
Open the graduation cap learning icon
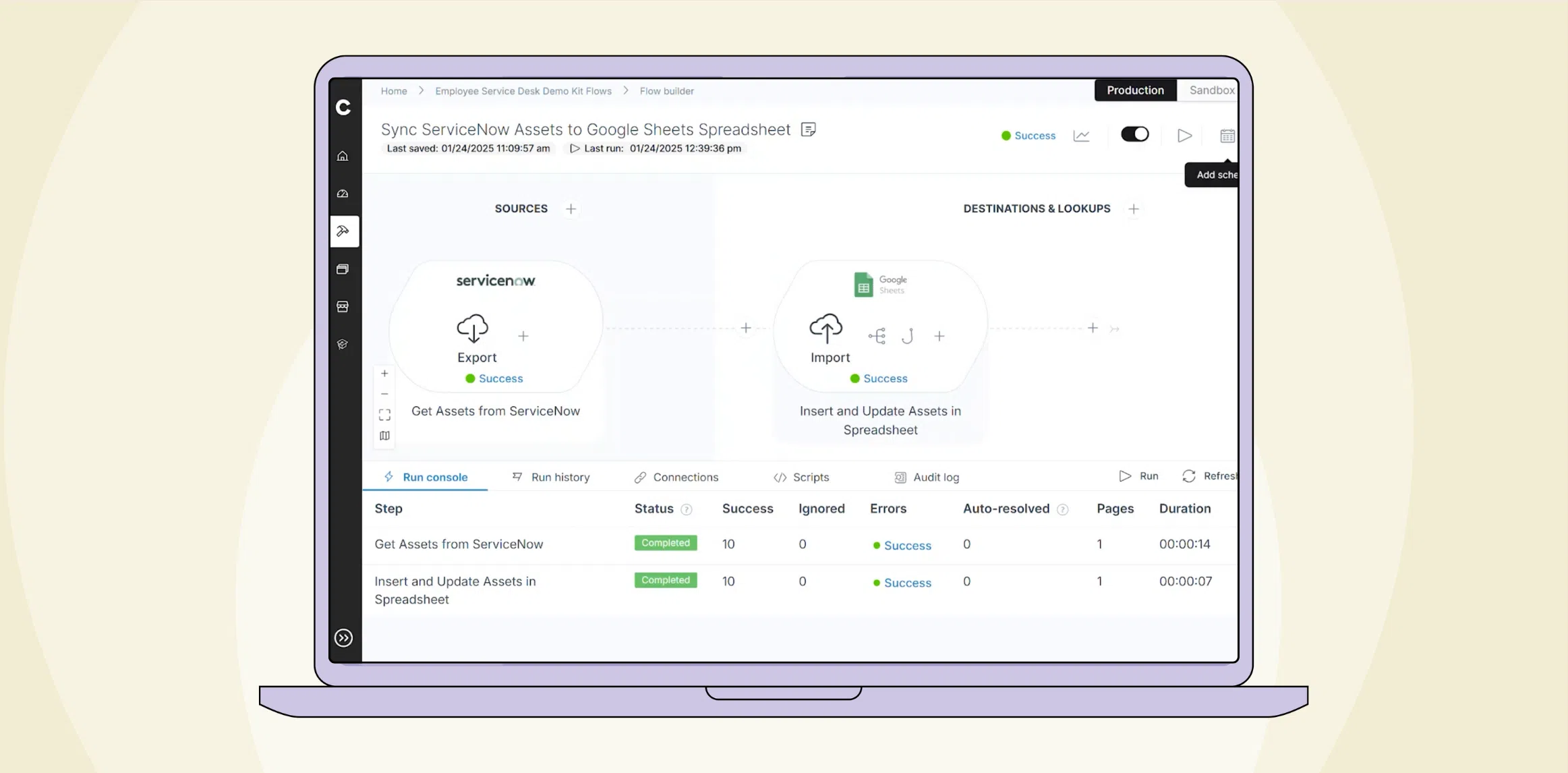pyautogui.click(x=343, y=345)
